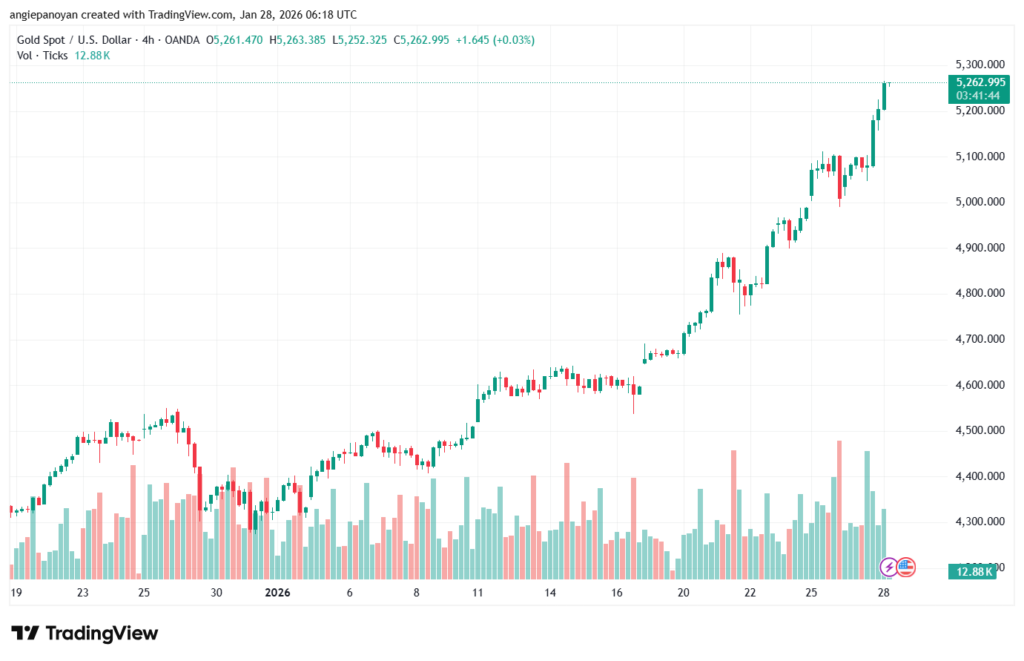1024x661 pixels.
Task: Click the +1.645 (+0.03%) change value
Action: pos(495,40)
